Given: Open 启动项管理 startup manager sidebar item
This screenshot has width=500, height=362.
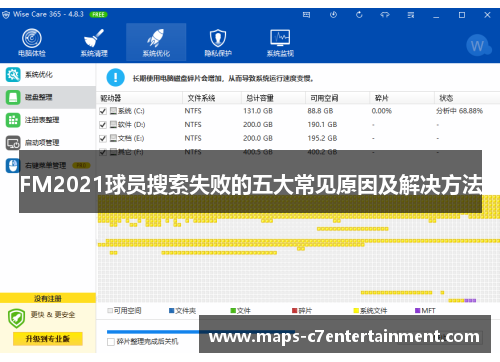Looking at the screenshot, I should [48, 142].
